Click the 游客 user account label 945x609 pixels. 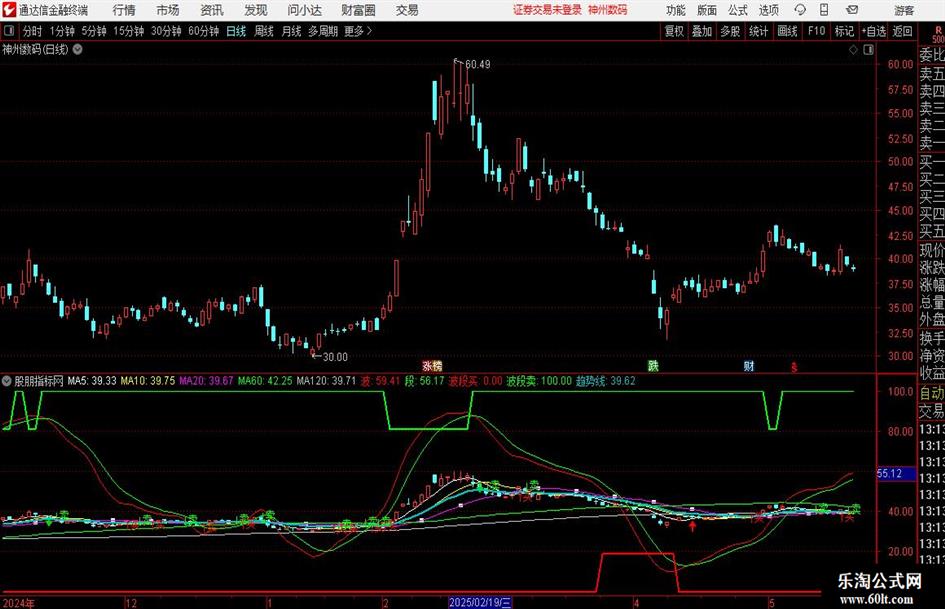[x=904, y=10]
